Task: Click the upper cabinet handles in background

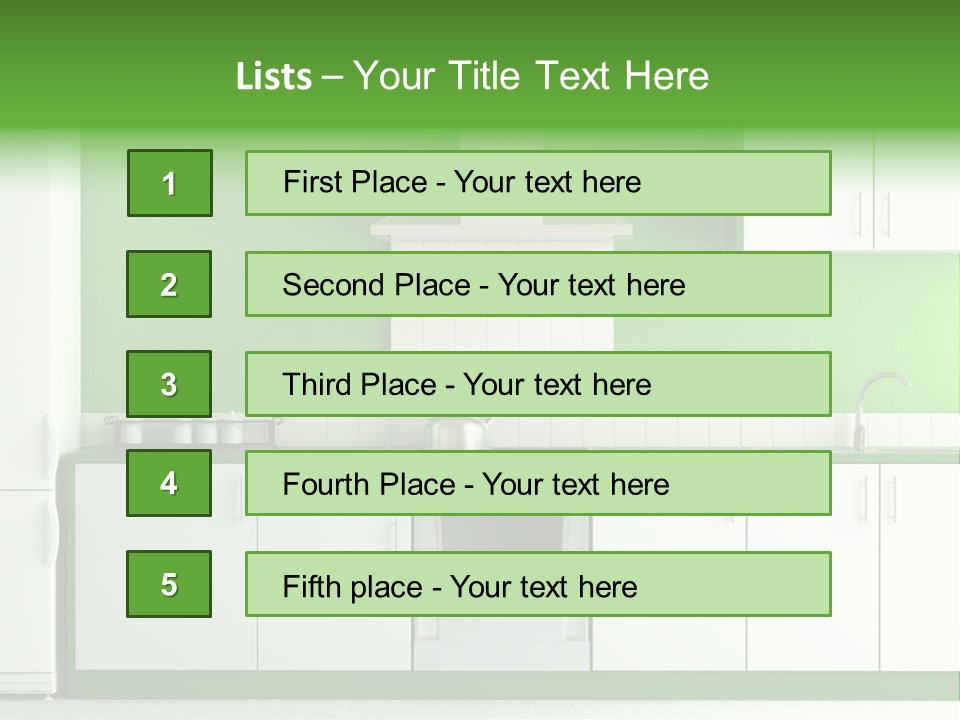Action: click(873, 214)
